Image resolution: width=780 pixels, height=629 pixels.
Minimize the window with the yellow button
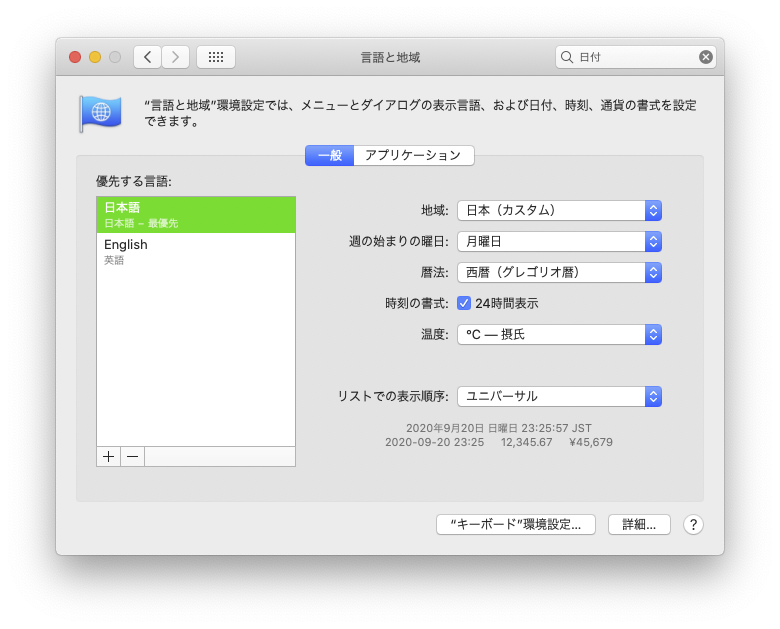coord(95,57)
